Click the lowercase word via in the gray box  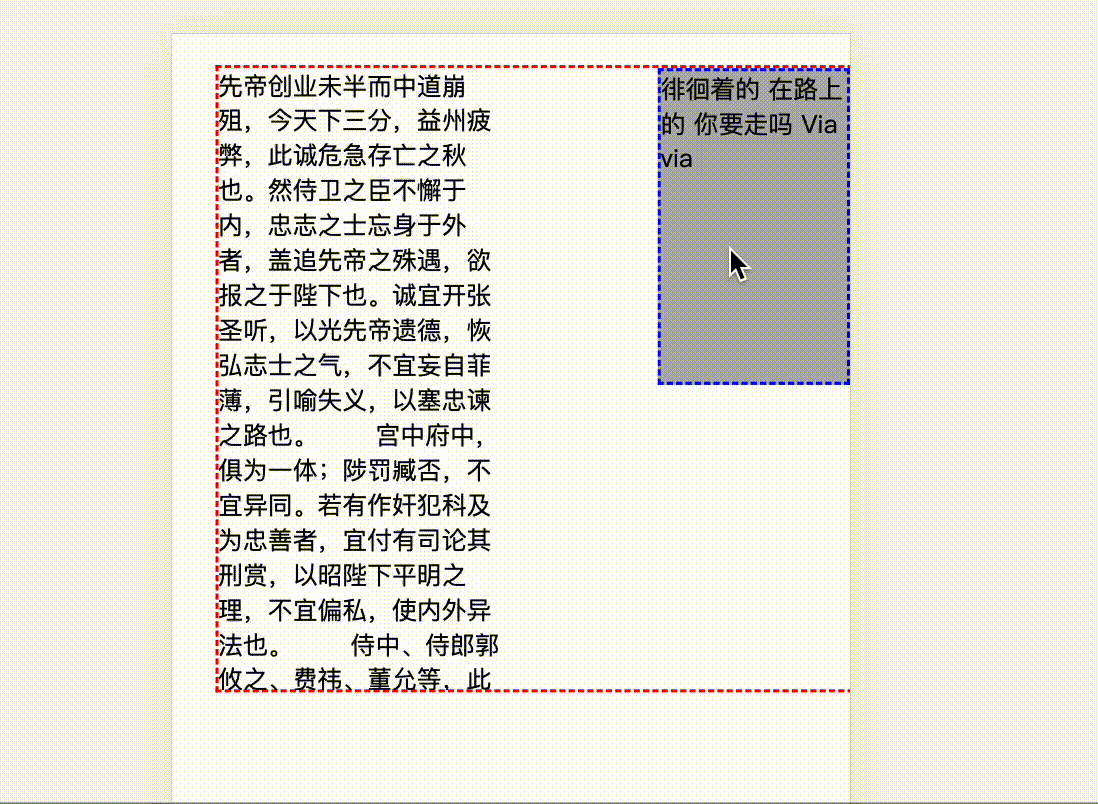coord(675,157)
